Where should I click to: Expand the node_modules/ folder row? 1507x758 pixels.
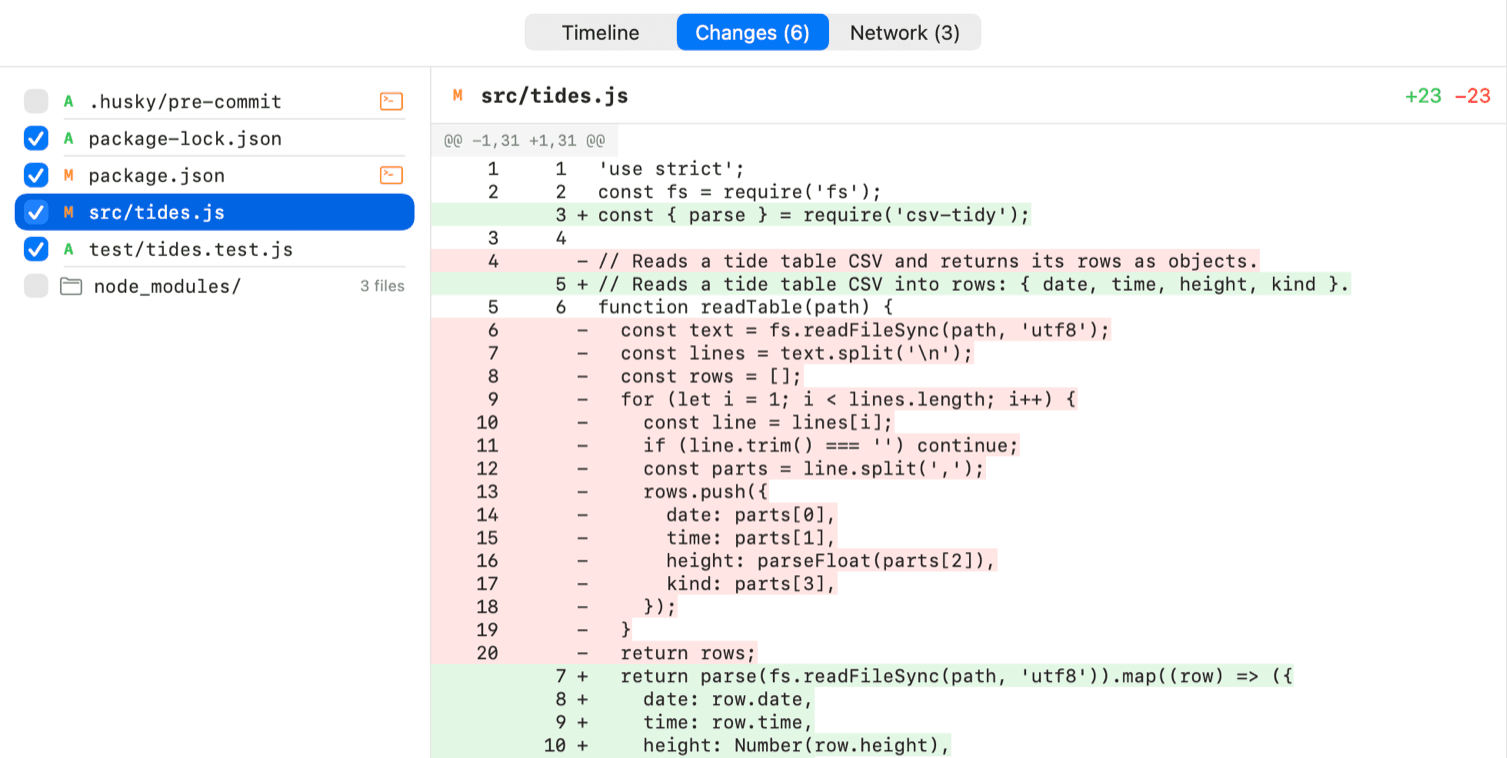214,286
